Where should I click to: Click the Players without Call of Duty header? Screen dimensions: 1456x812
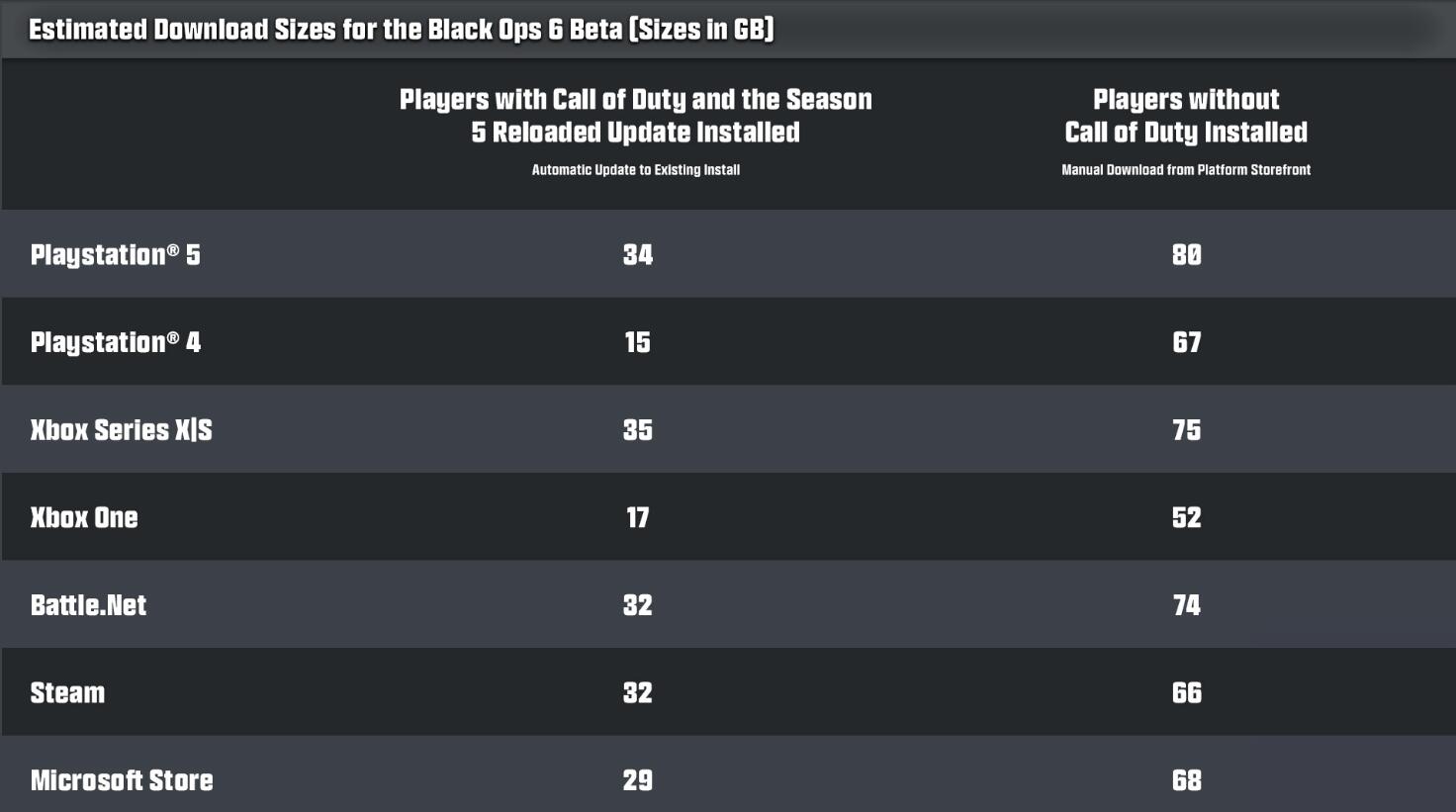1186,116
